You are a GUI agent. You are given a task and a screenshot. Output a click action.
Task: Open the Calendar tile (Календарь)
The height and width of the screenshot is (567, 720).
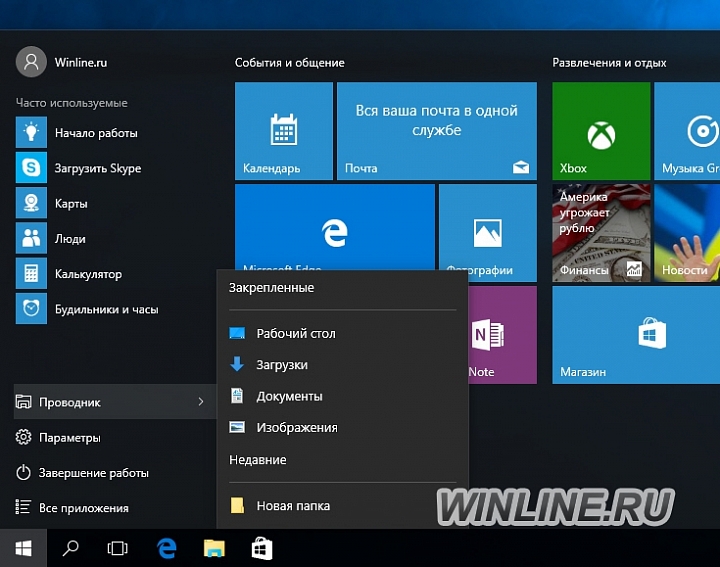coord(284,131)
